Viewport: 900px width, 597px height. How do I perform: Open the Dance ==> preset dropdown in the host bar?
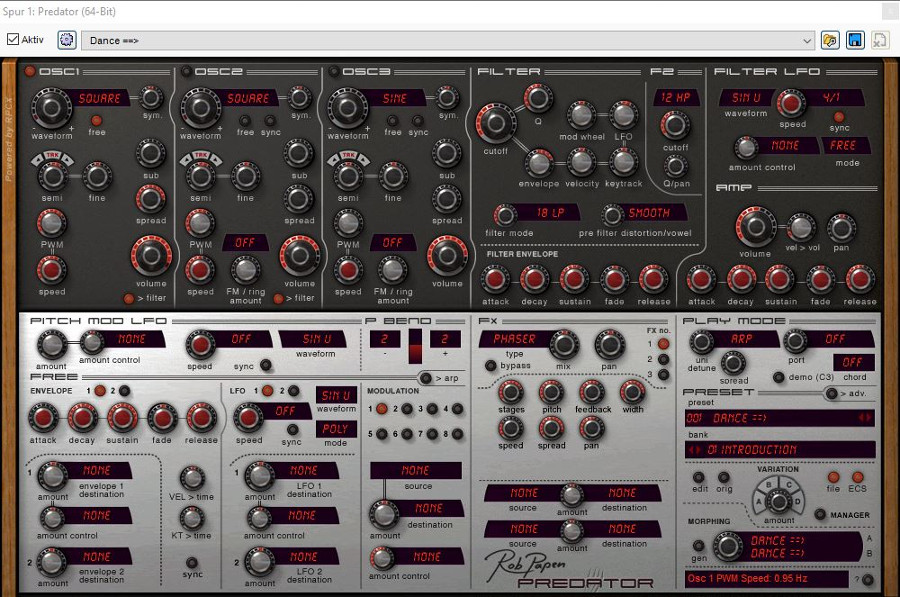[x=448, y=40]
